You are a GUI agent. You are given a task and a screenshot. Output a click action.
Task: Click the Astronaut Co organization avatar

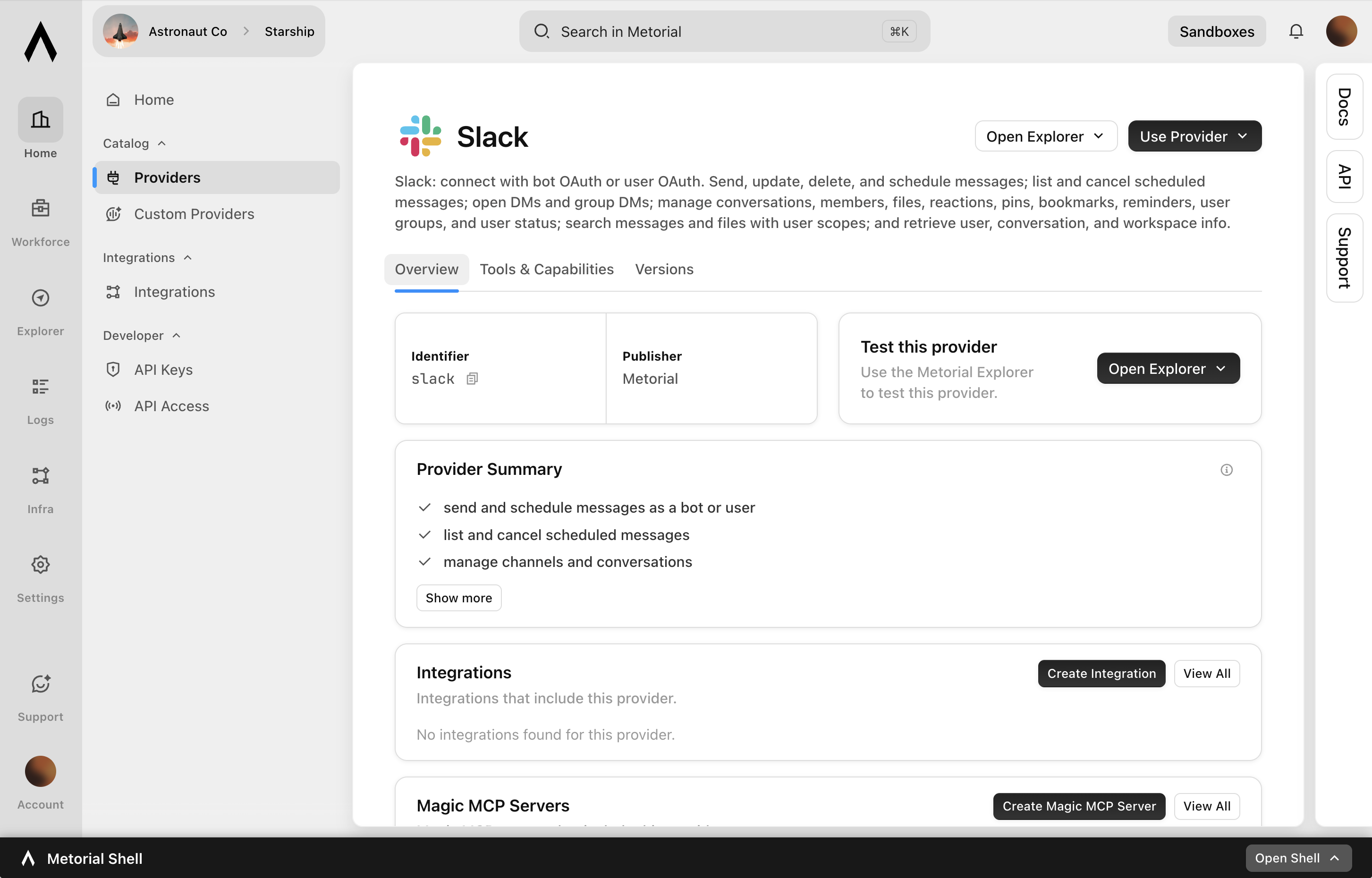tap(120, 31)
